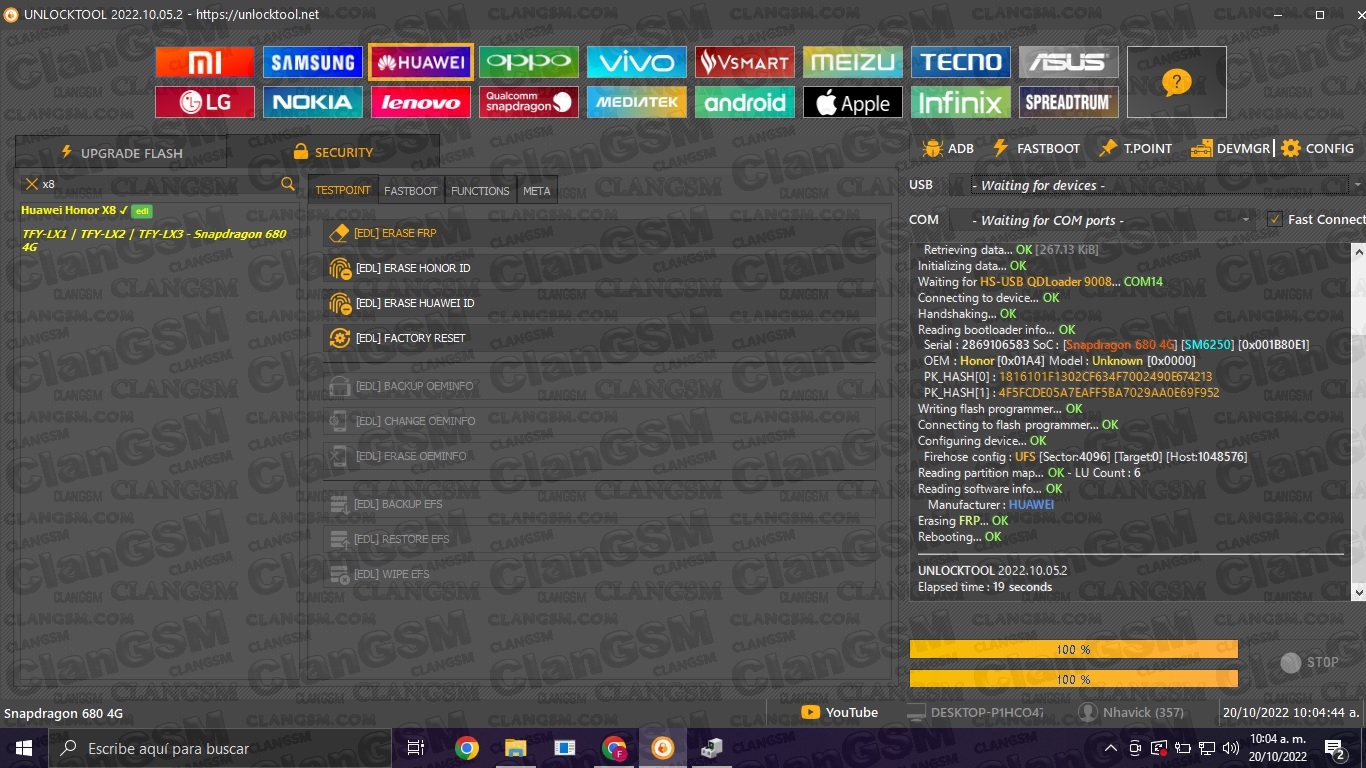This screenshot has height=768, width=1366.
Task: Clear the model search with X icon
Action: (x=31, y=184)
